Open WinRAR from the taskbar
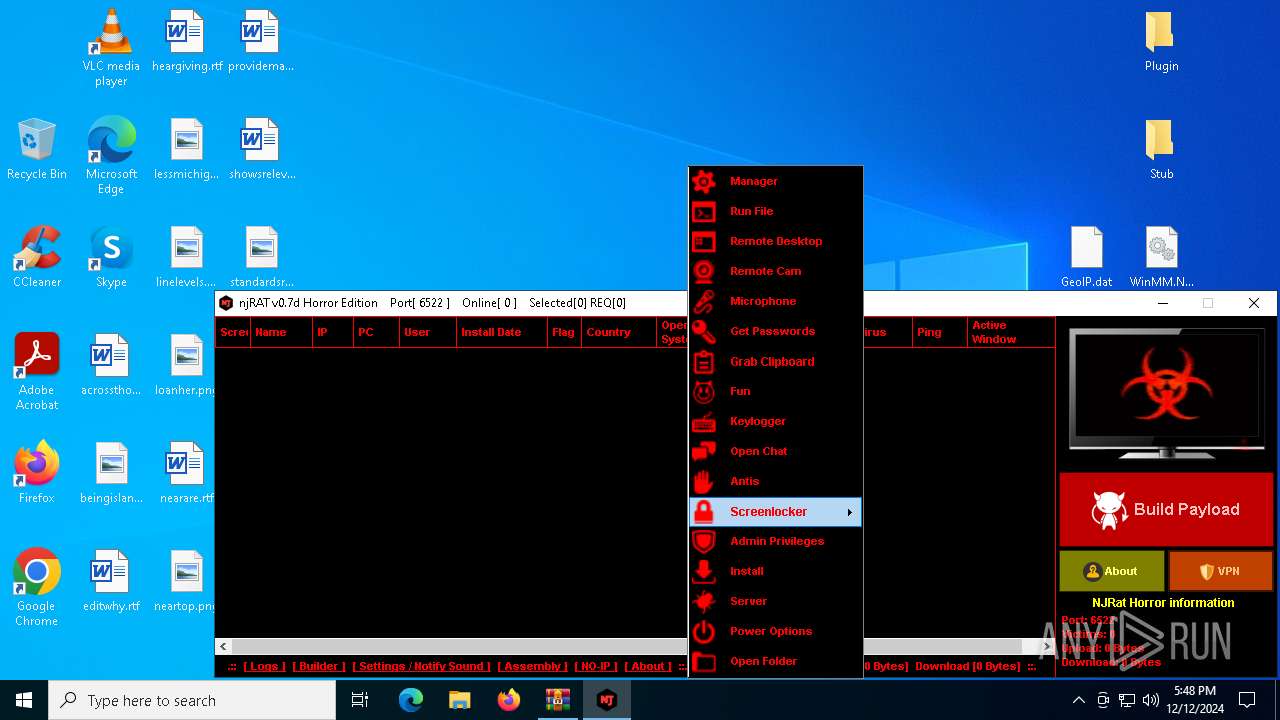This screenshot has height=720, width=1280. (x=557, y=700)
